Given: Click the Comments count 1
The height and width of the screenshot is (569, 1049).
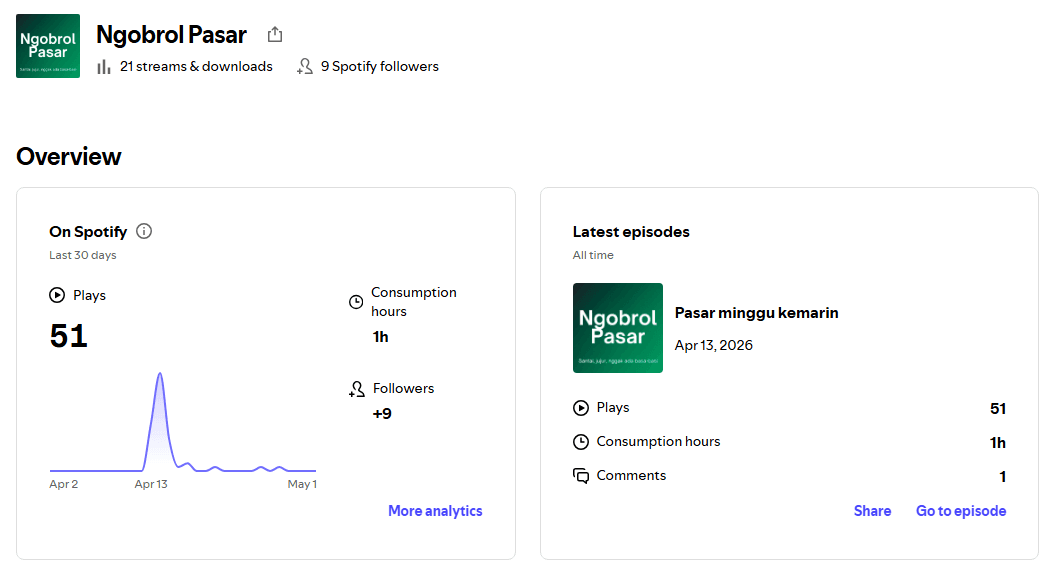Looking at the screenshot, I should click(x=1002, y=477).
